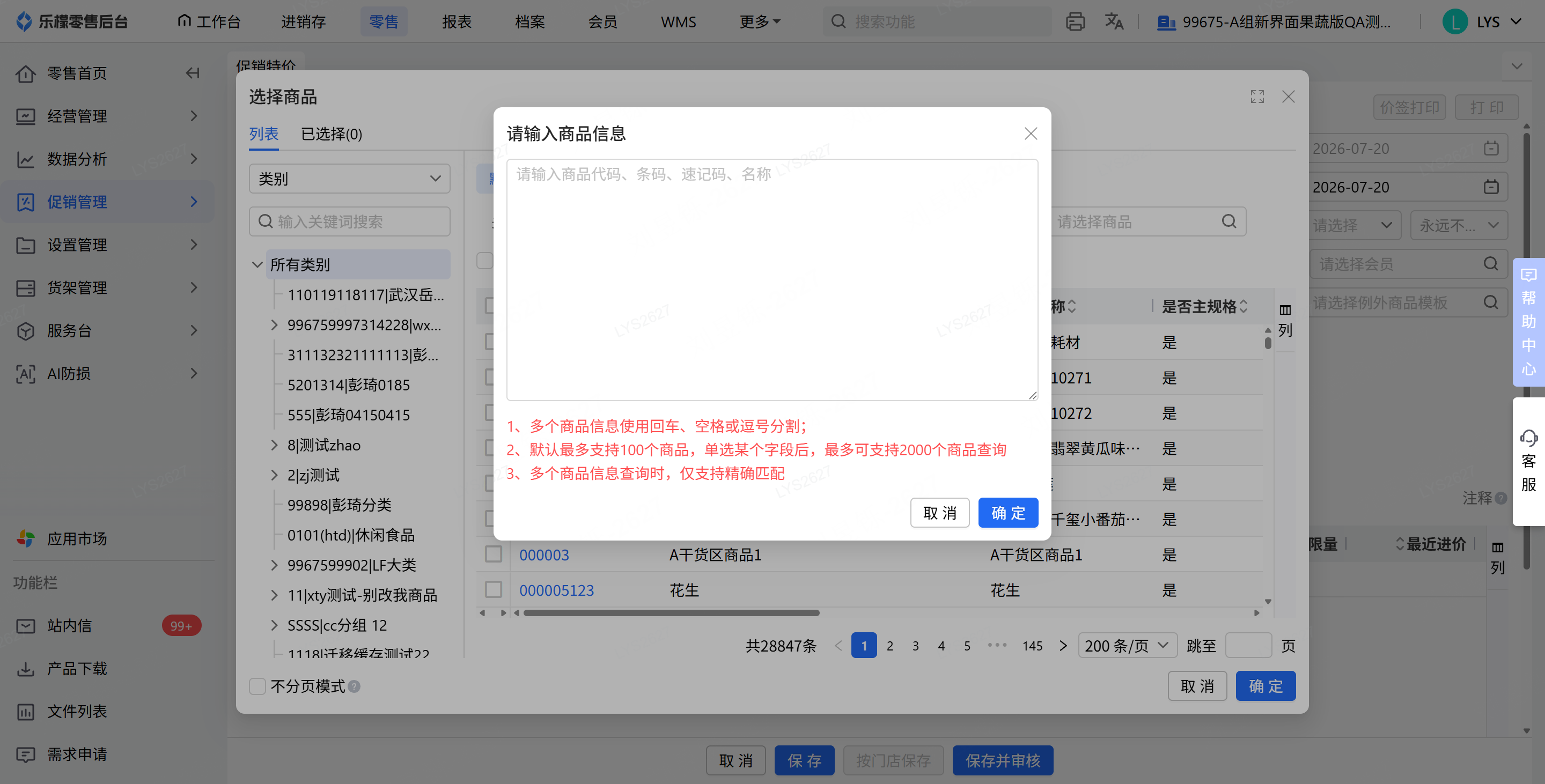Open the 帮助中心 help center panel

(x=1528, y=322)
